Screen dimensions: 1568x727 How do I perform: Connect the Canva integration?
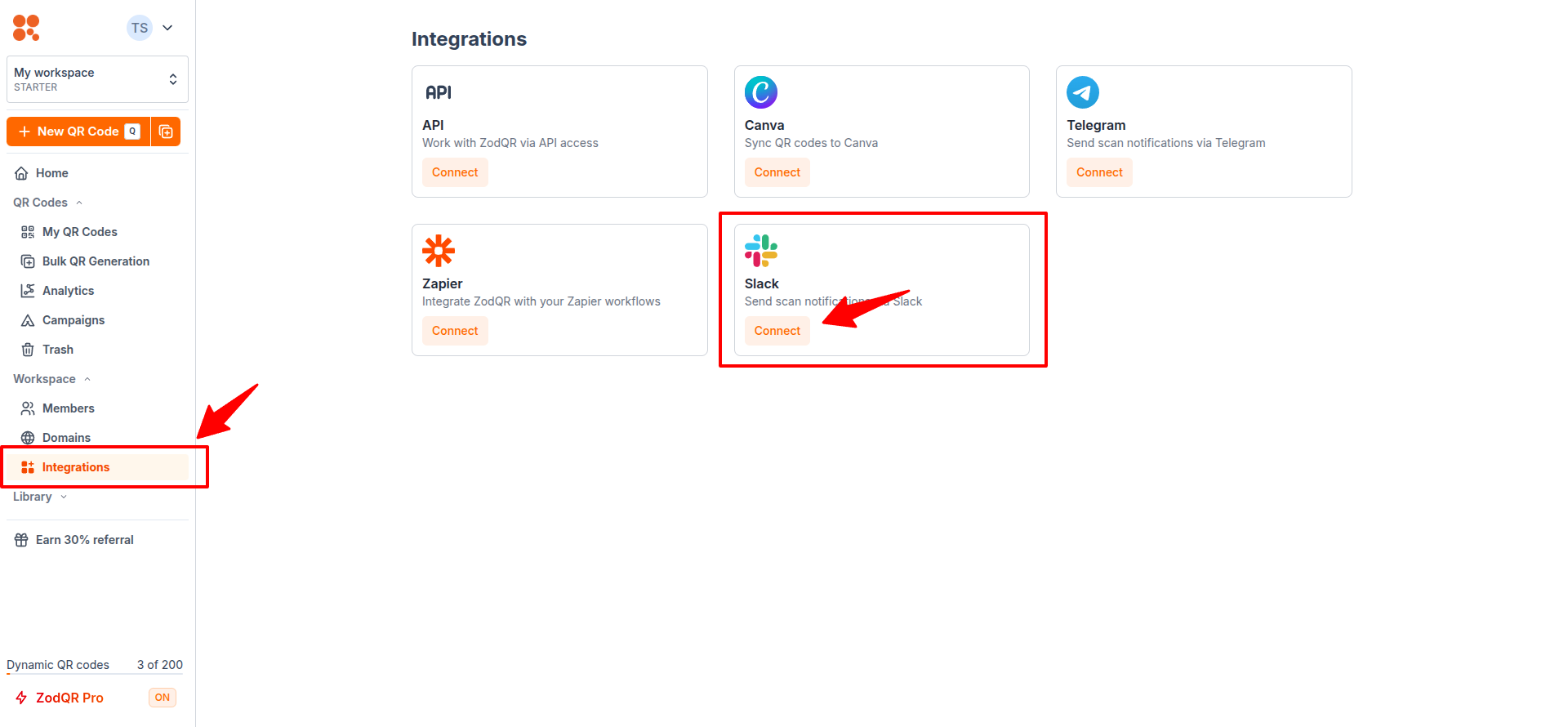pyautogui.click(x=777, y=172)
